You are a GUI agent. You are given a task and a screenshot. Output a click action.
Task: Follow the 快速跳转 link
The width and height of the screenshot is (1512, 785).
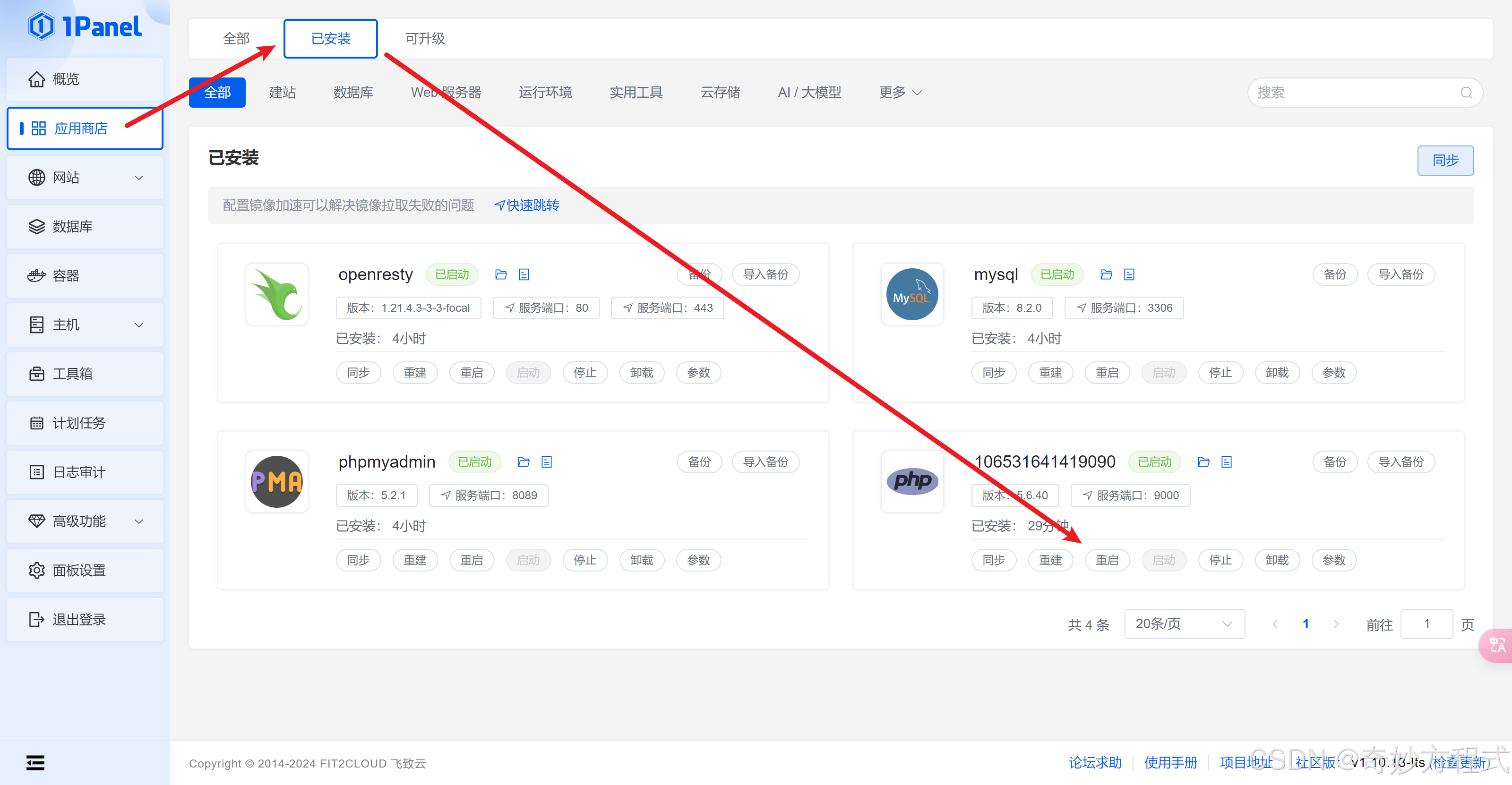526,205
